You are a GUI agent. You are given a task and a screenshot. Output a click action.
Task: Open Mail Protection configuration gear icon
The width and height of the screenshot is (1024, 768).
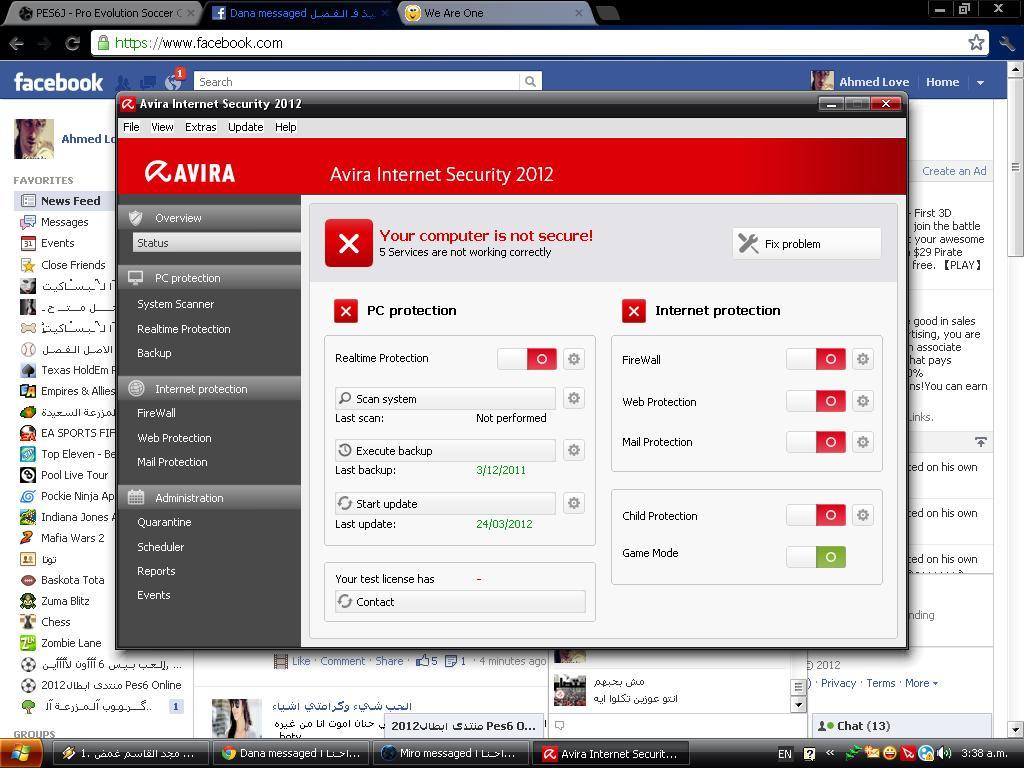click(x=863, y=442)
